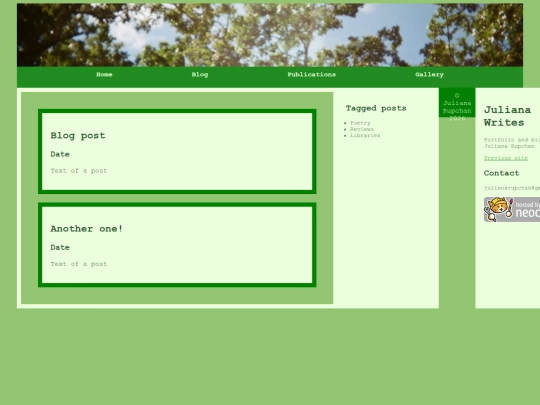This screenshot has height=405, width=540.
Task: Click Date under 'Another one!'
Action: [60, 248]
